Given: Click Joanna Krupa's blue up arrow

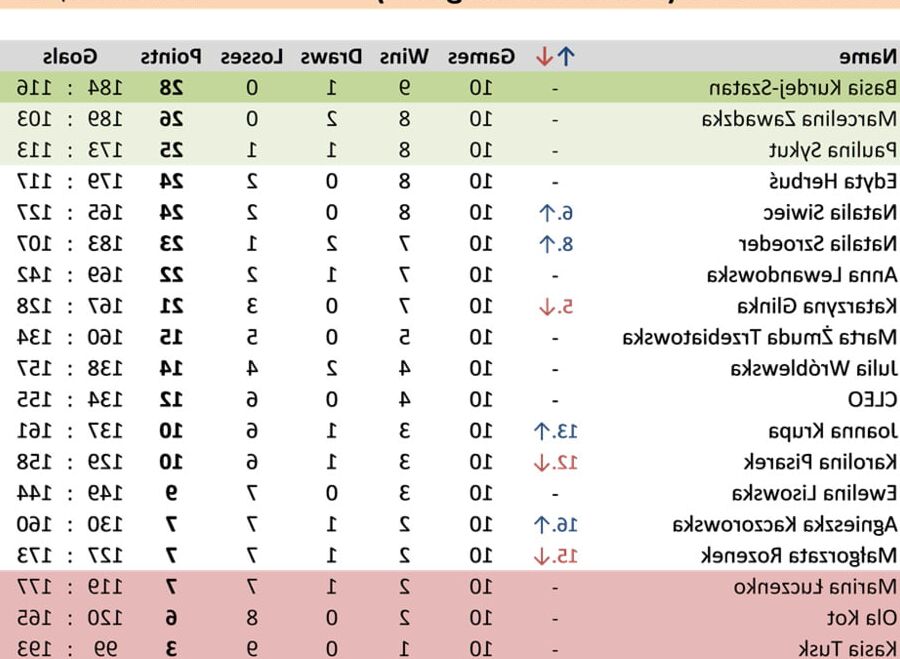Looking at the screenshot, I should coord(541,431).
